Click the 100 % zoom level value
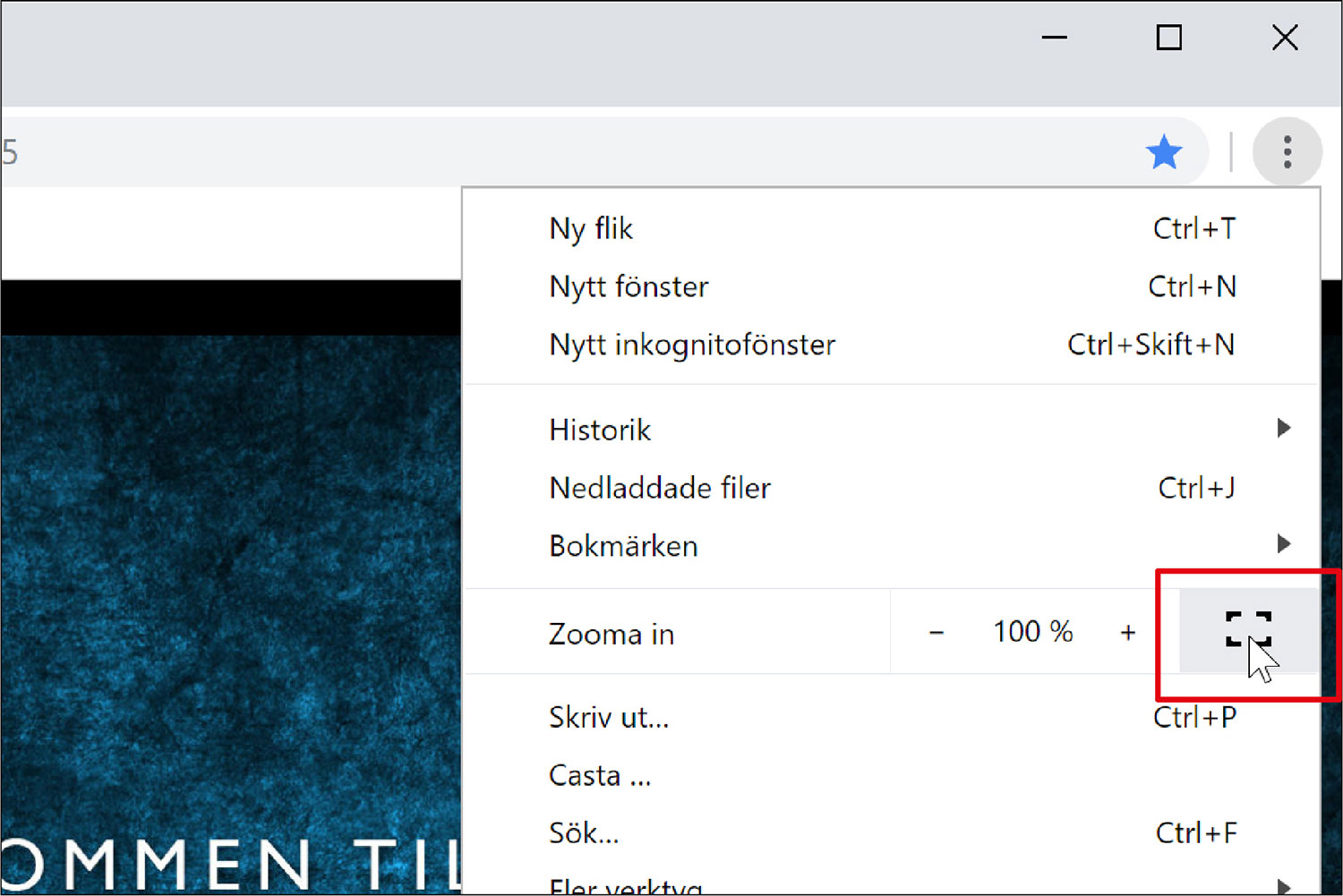 point(1032,632)
